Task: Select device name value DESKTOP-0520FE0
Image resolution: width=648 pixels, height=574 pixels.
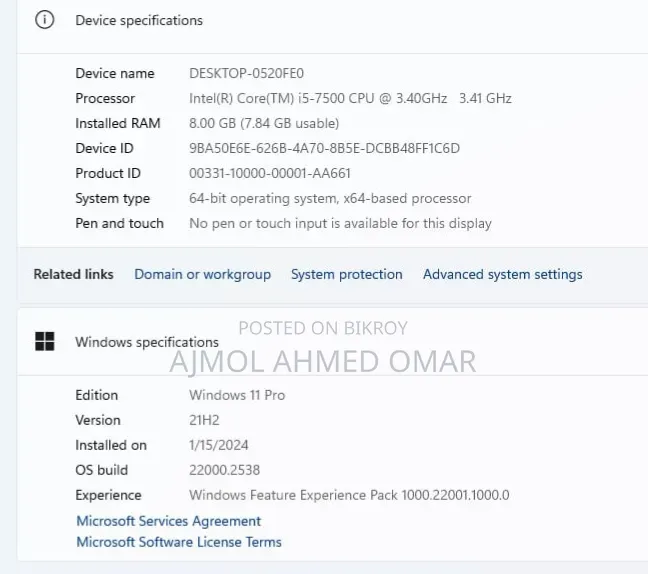Action: click(246, 74)
